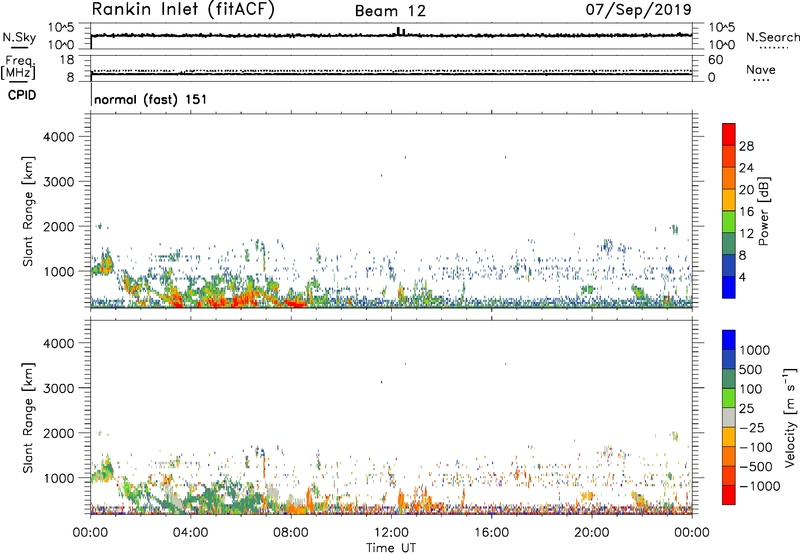Click the '16:00' time tick label
Viewport: 800px width, 554px height.
pos(491,533)
